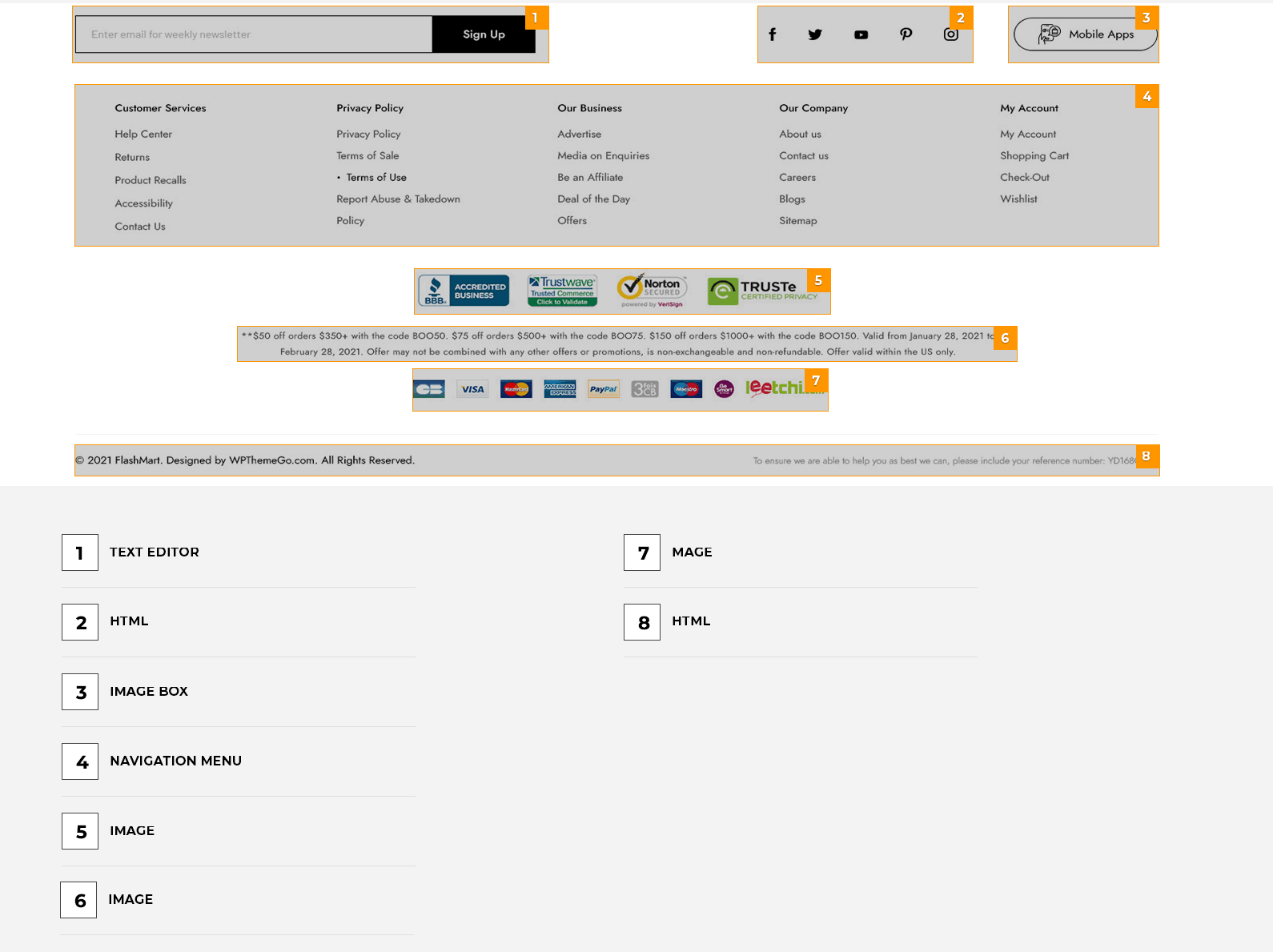Open the Blogs link
1273x952 pixels.
[793, 199]
